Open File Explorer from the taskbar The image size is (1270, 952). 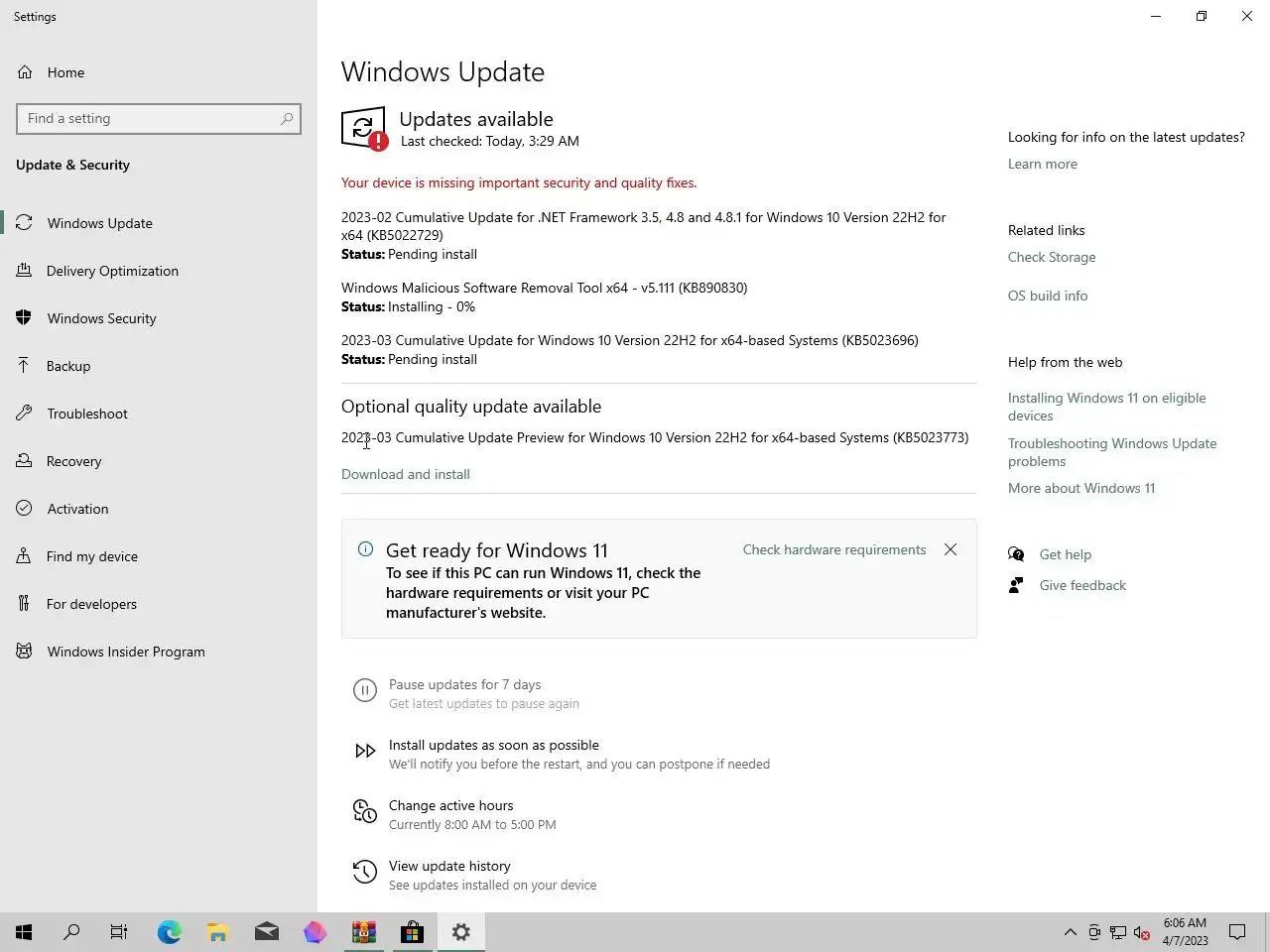pos(218,932)
